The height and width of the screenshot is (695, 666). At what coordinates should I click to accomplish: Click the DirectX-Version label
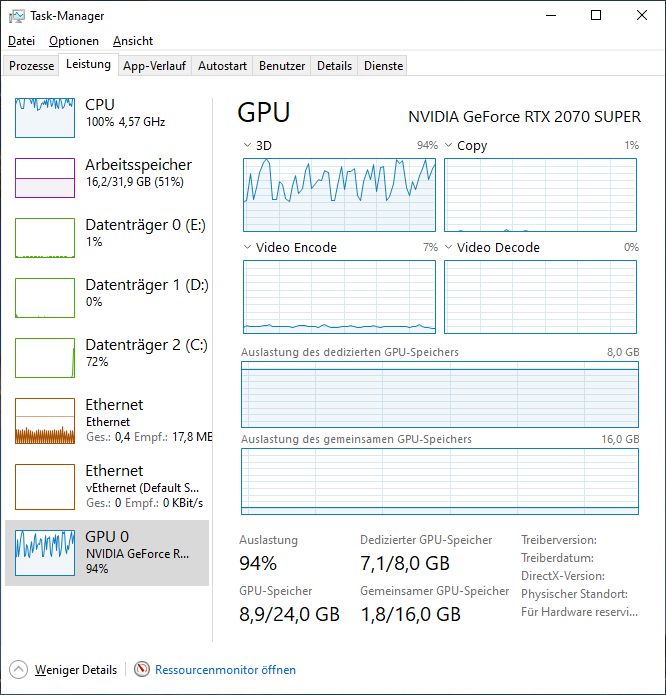[563, 576]
